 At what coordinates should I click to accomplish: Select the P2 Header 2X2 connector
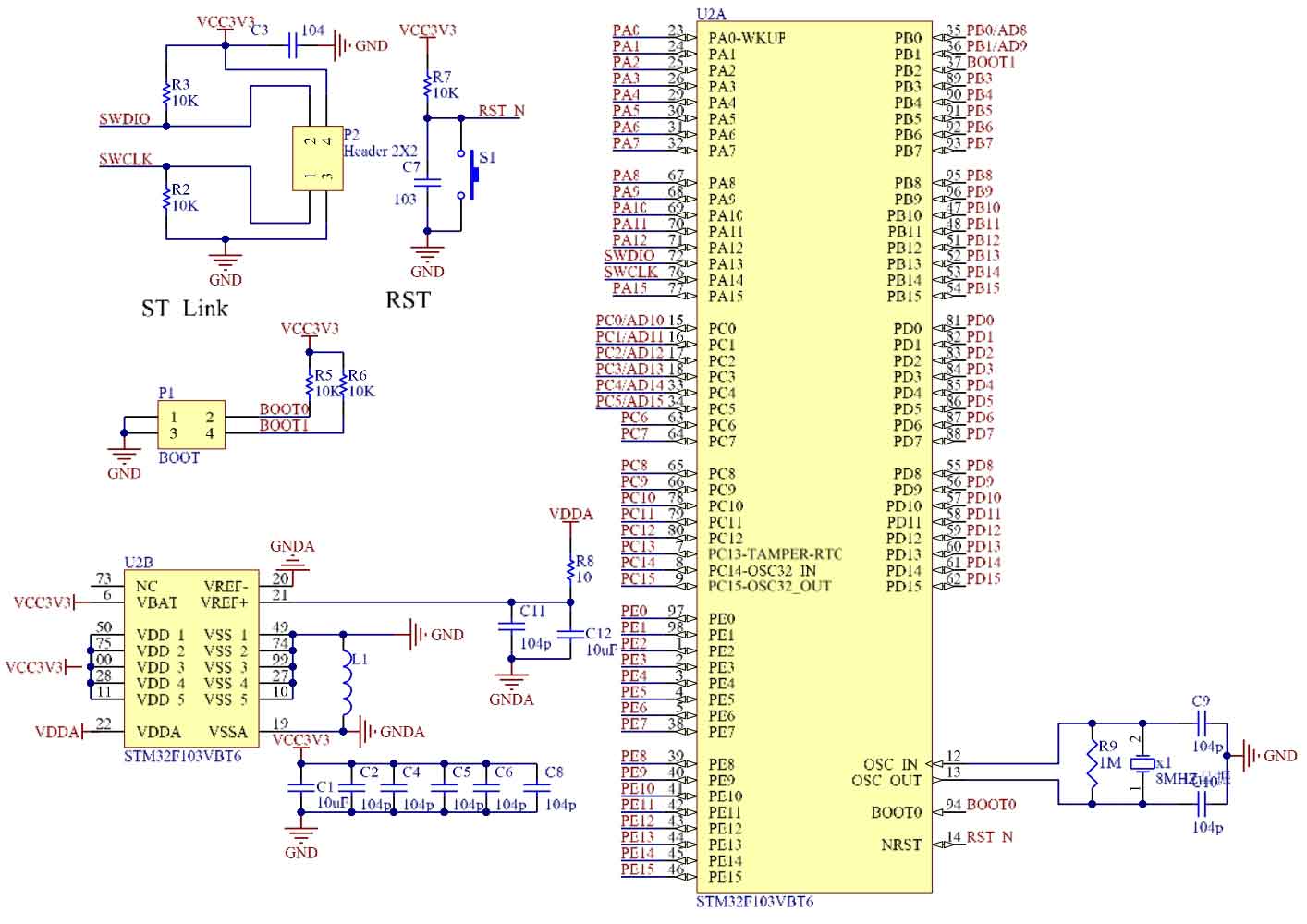(318, 158)
